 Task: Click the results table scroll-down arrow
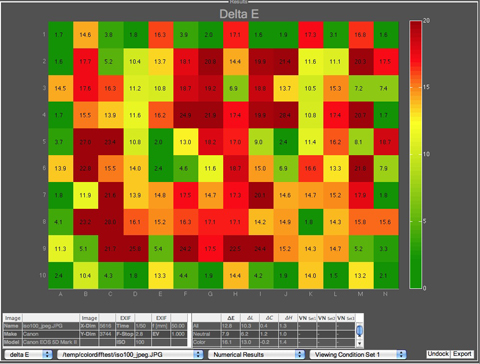pyautogui.click(x=359, y=343)
